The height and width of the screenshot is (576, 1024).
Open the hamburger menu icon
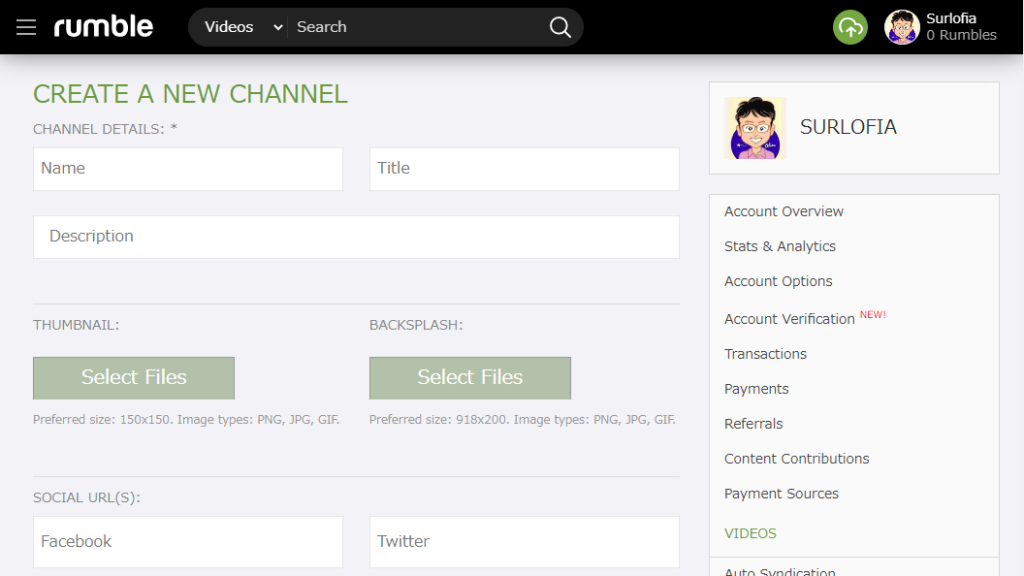tap(26, 27)
